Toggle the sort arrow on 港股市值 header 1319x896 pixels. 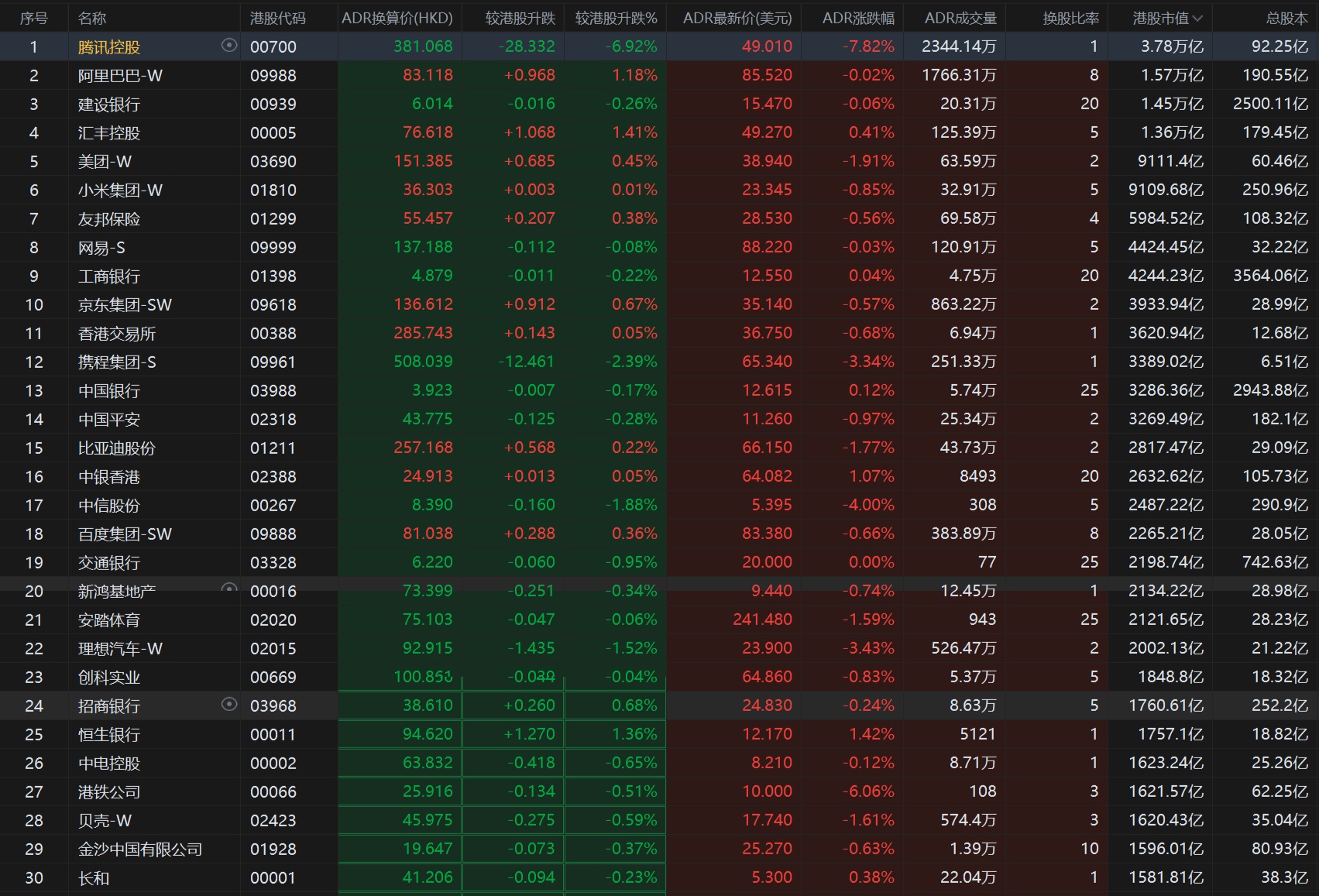1198,18
